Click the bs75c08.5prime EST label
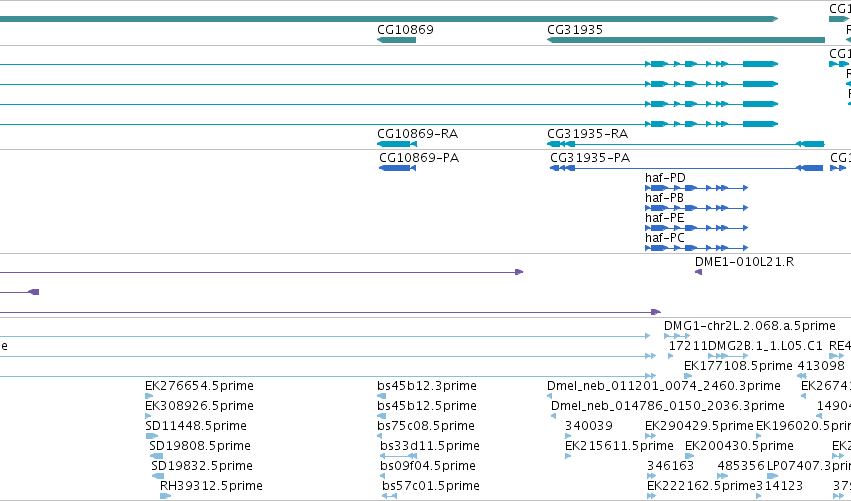The width and height of the screenshot is (851, 501). [426, 426]
